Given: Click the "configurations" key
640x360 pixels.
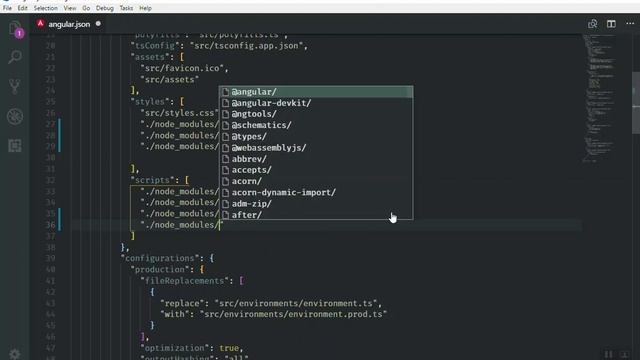Looking at the screenshot, I should pyautogui.click(x=160, y=259).
